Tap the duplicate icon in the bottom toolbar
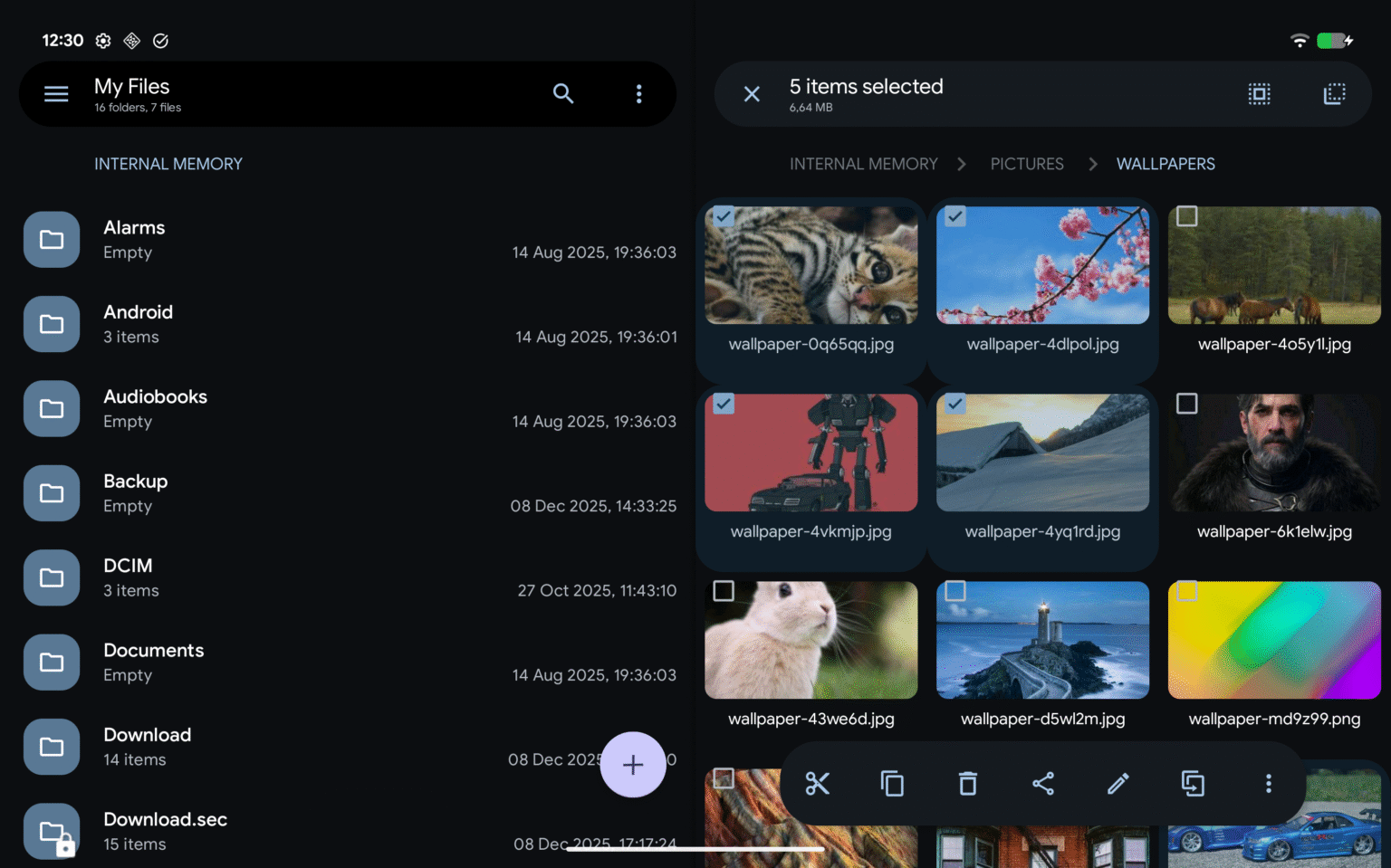This screenshot has width=1391, height=868. coord(1193,784)
